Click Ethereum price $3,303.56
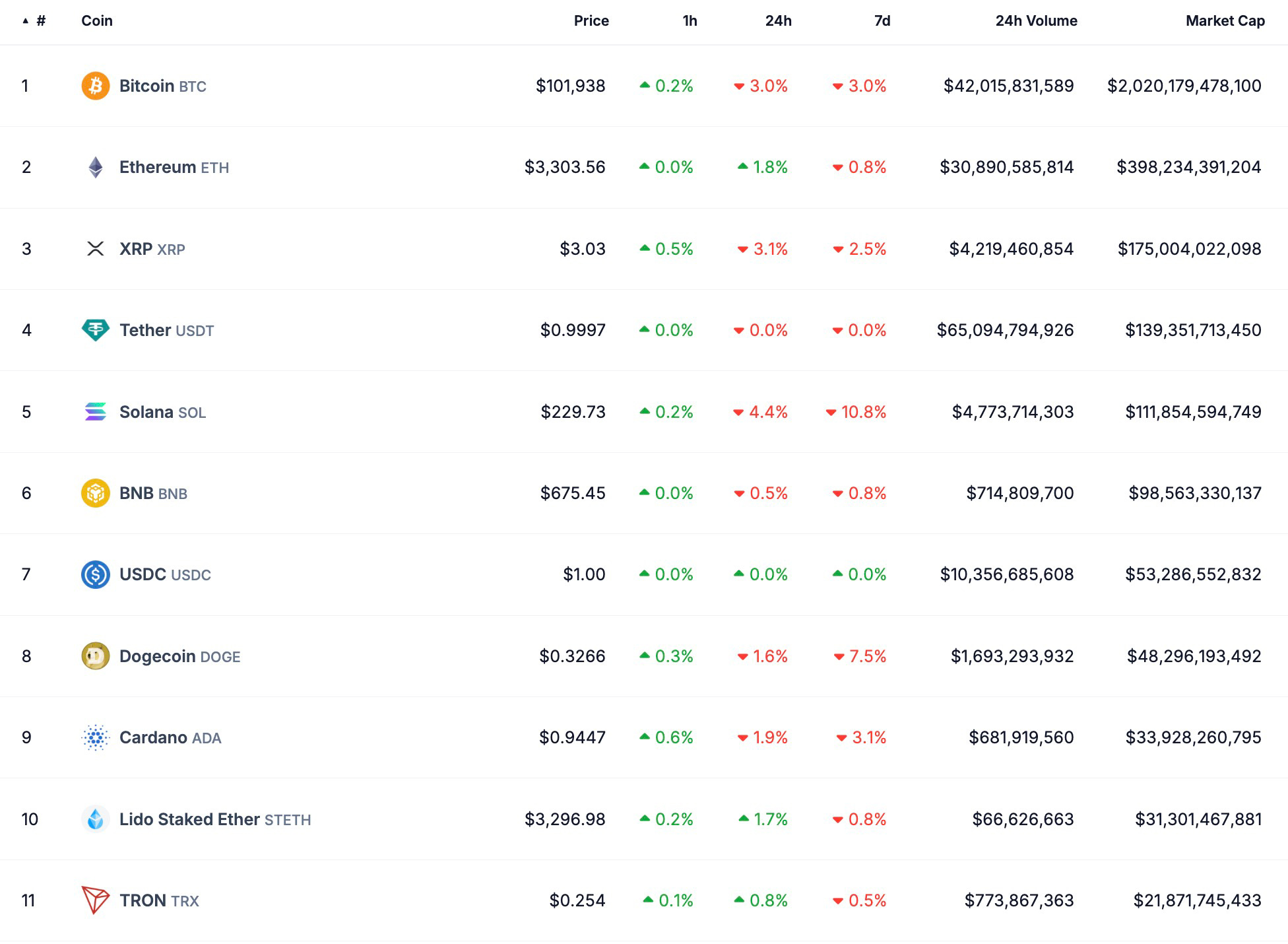The width and height of the screenshot is (1288, 944). point(565,167)
